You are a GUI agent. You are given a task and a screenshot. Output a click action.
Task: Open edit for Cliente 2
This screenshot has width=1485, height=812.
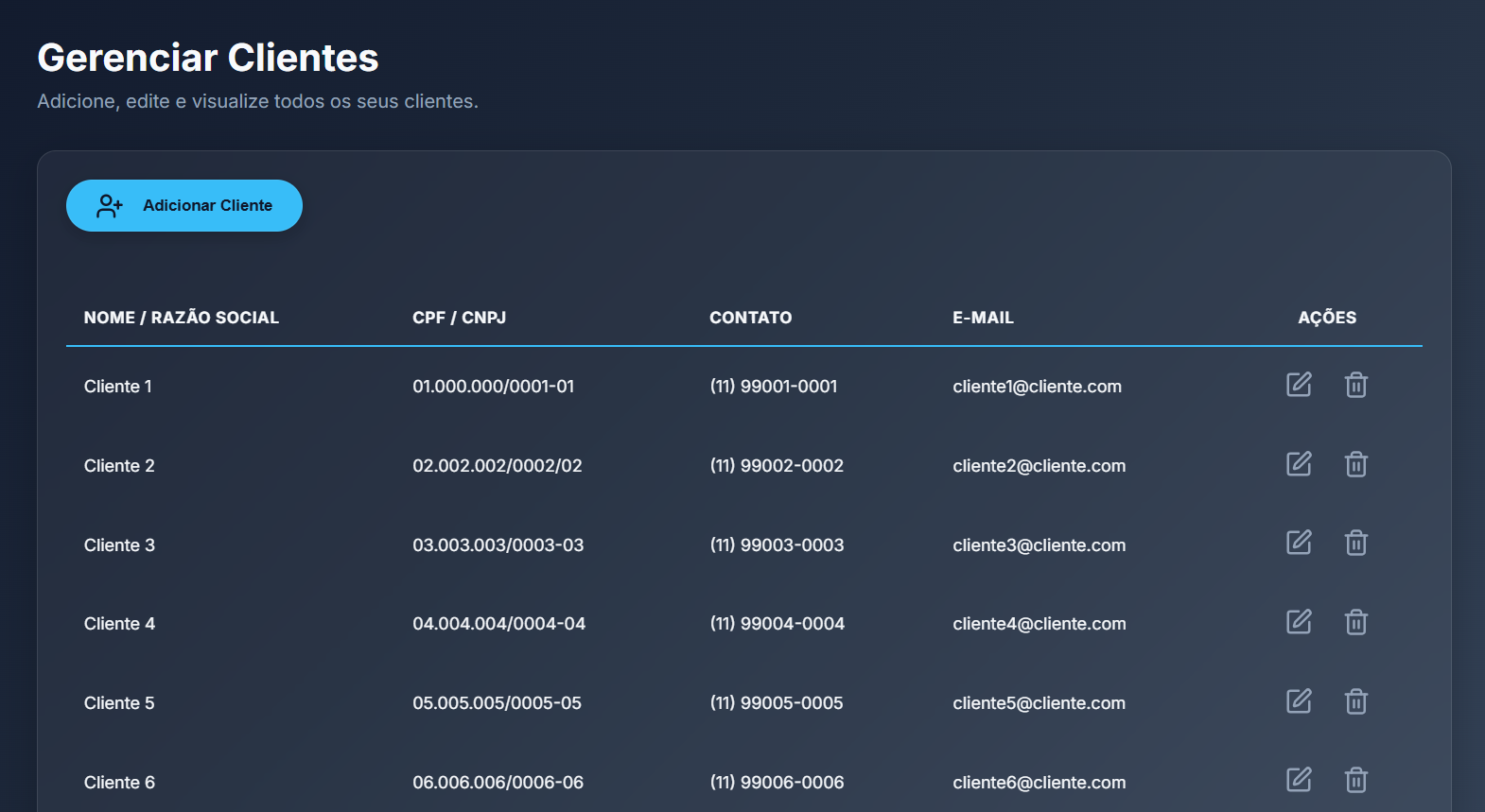point(1299,464)
